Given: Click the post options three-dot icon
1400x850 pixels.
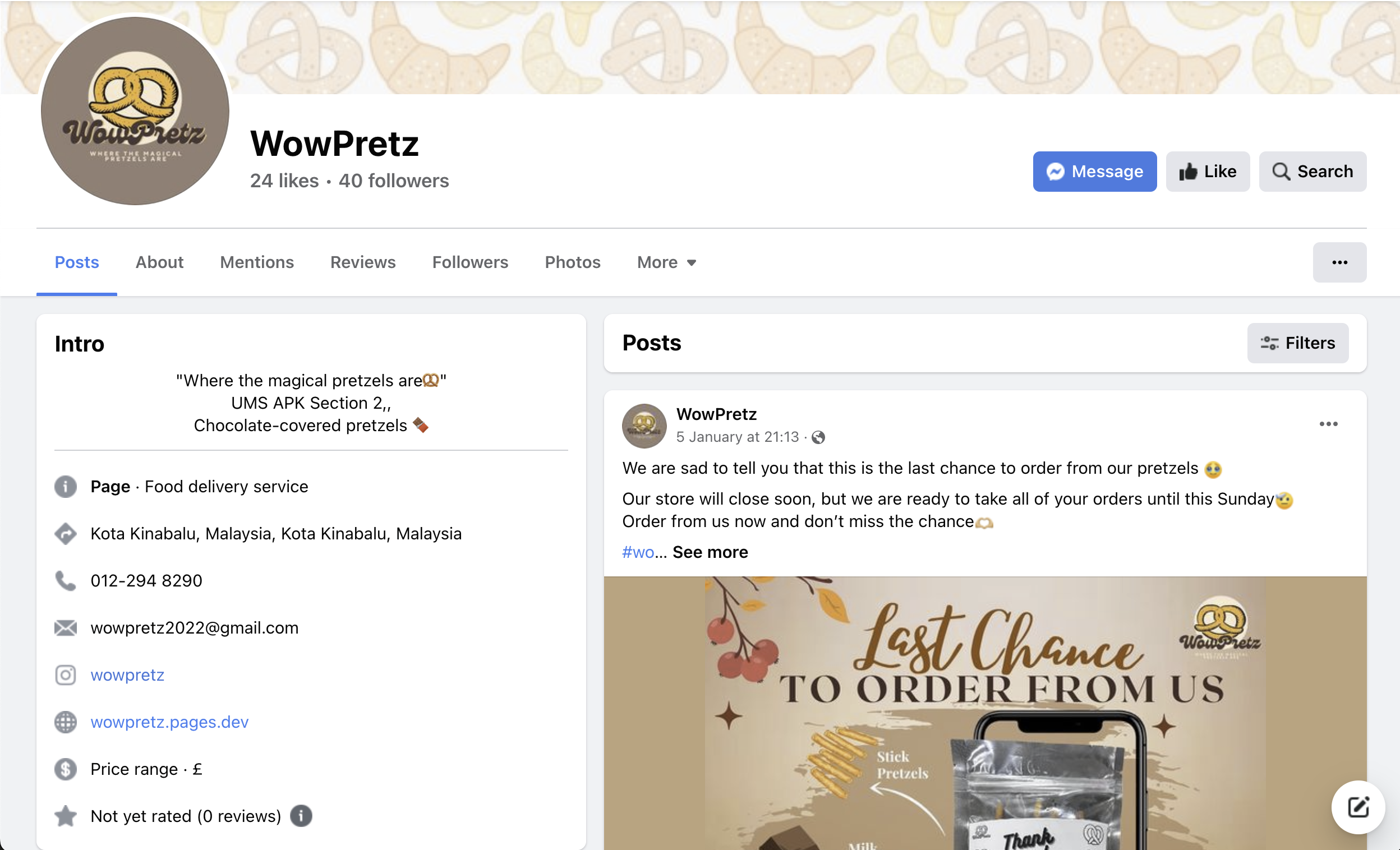Looking at the screenshot, I should pos(1328,424).
